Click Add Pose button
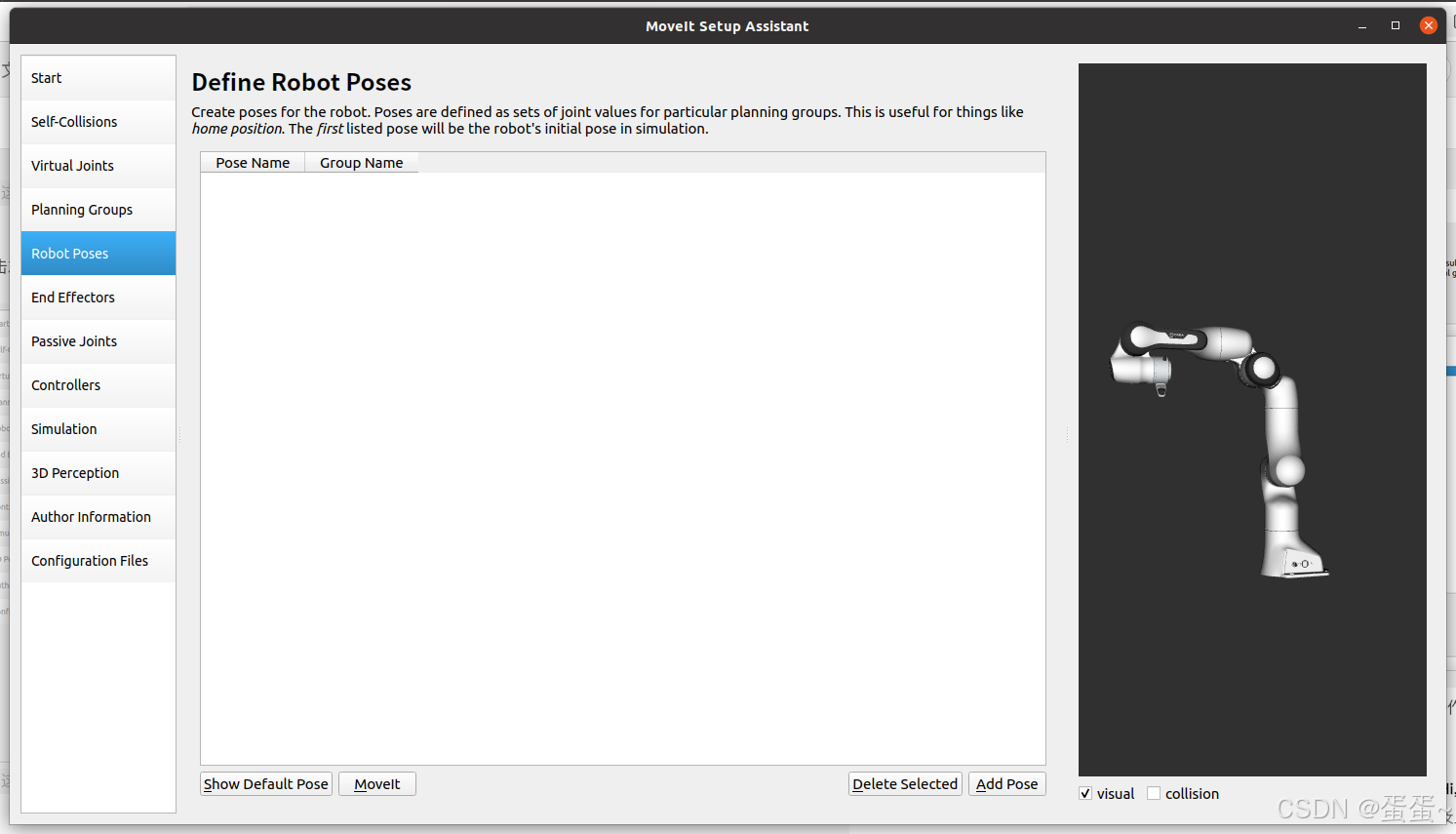The image size is (1456, 834). tap(1007, 784)
